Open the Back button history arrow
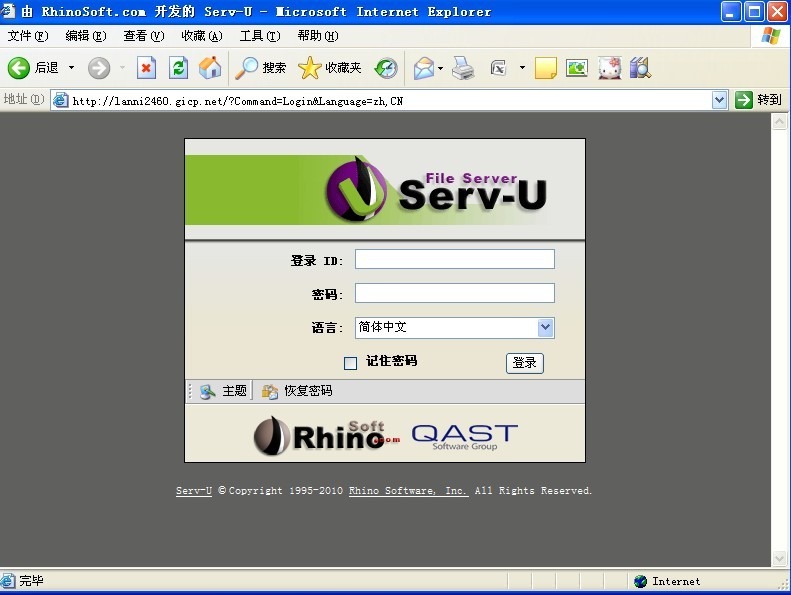791x595 pixels. coord(72,68)
